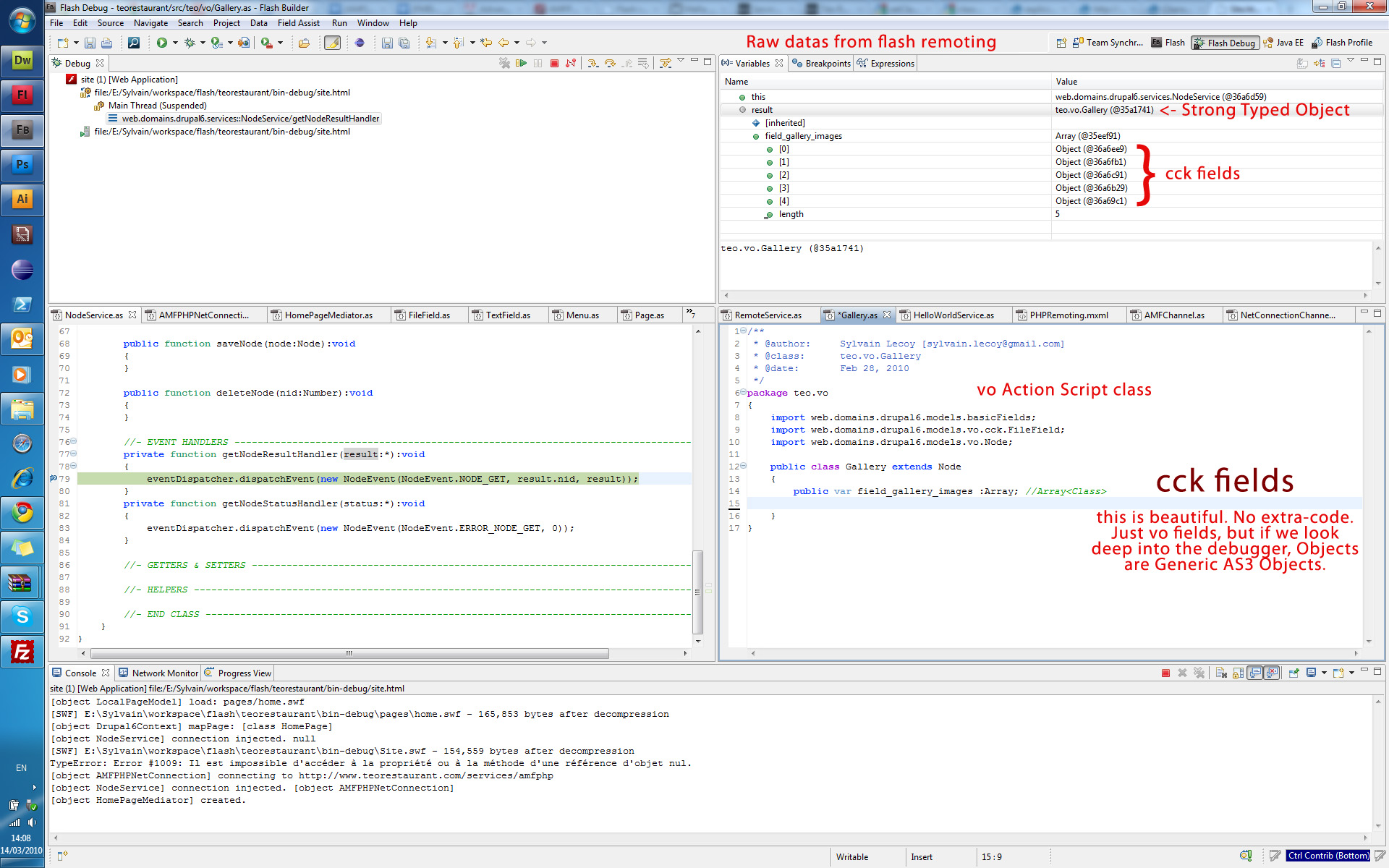Switch to the Breakpoints tab
The height and width of the screenshot is (868, 1389).
(825, 63)
